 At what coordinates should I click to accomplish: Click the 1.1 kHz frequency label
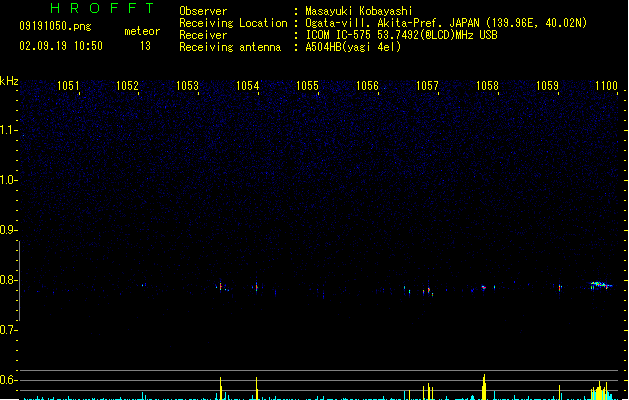pos(8,130)
